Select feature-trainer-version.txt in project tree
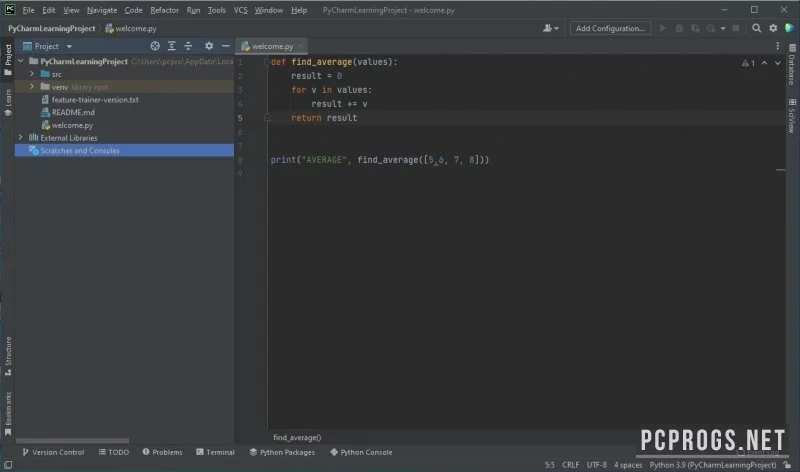 click(x=95, y=100)
